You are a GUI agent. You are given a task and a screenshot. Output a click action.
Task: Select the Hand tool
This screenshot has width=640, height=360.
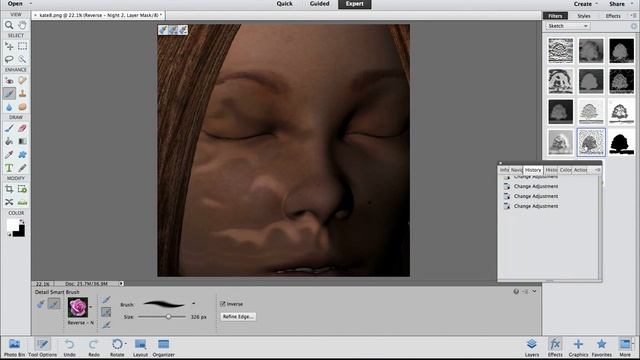22,25
